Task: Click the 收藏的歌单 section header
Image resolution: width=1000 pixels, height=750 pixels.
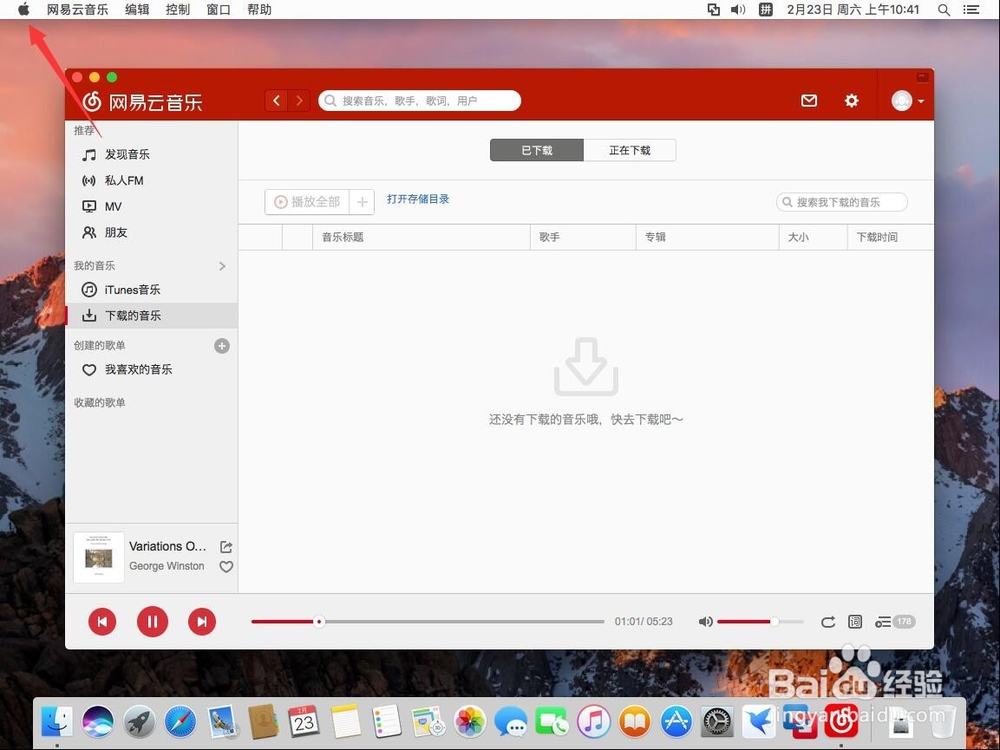Action: coord(99,402)
